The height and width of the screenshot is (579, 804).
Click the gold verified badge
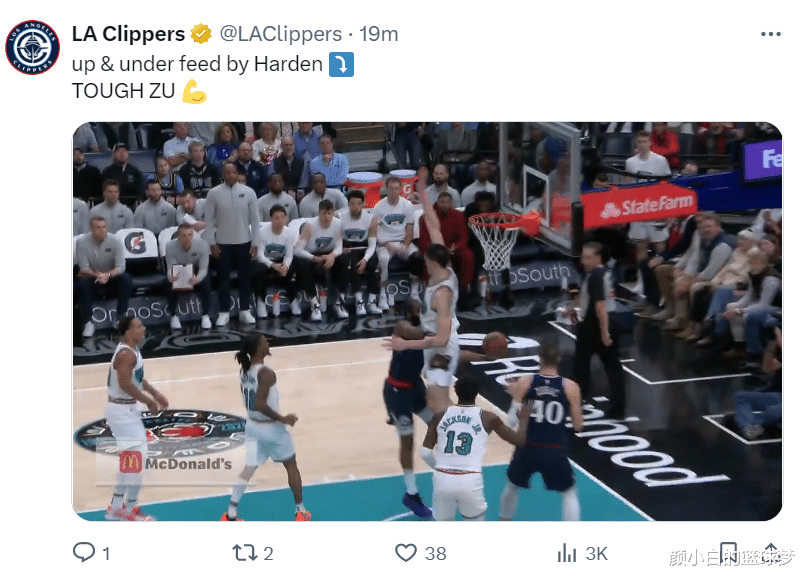pos(201,34)
